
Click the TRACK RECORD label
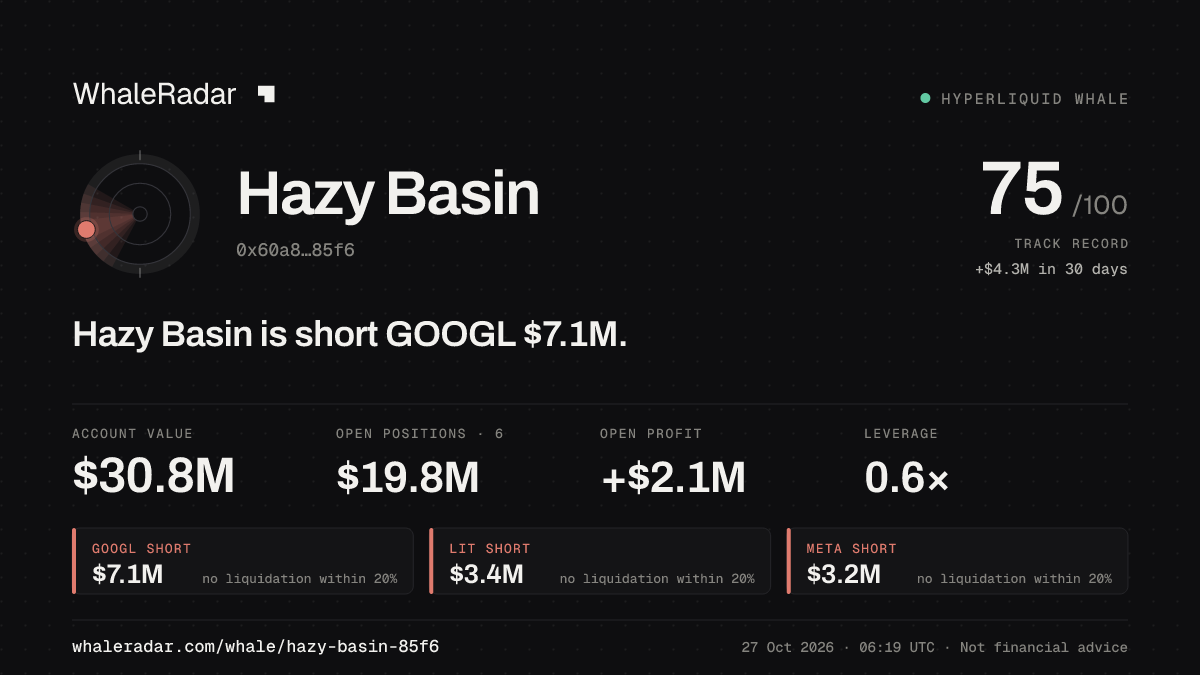click(x=1071, y=244)
